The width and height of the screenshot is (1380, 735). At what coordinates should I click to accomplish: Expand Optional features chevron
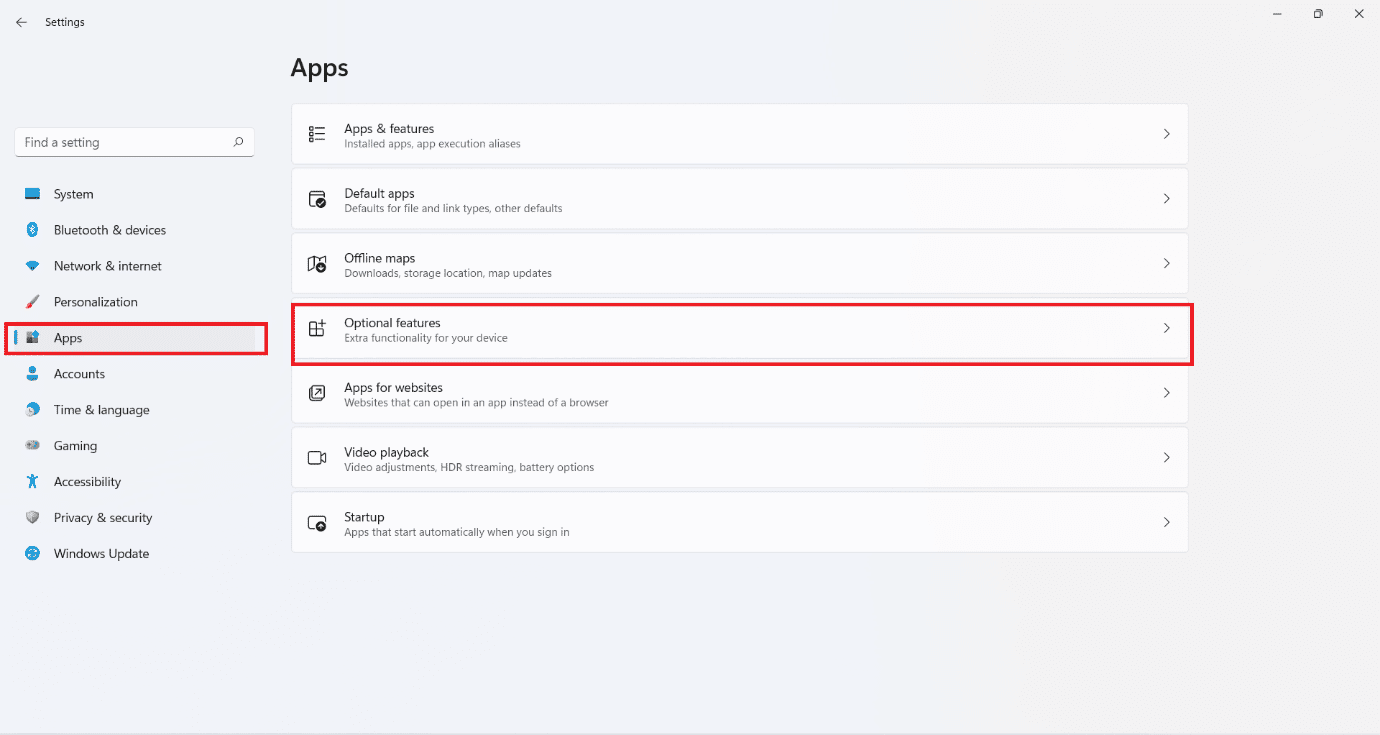click(x=1166, y=328)
